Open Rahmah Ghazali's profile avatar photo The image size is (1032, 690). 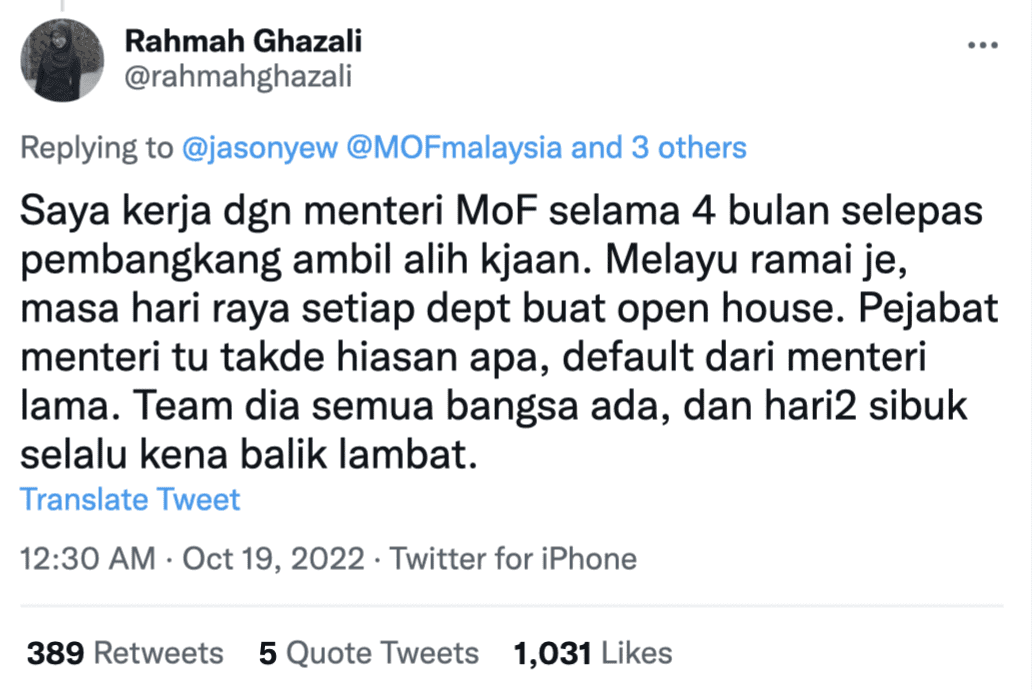pos(62,60)
